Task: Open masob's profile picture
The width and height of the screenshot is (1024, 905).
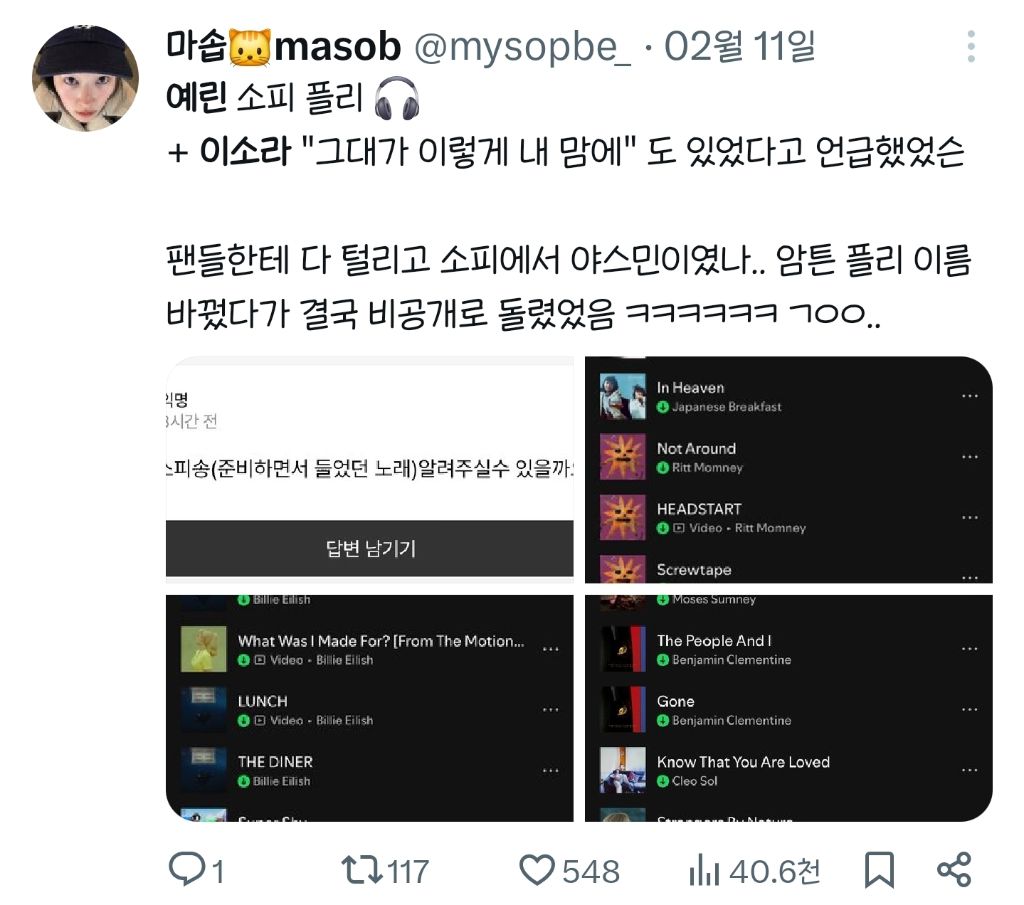Action: 85,78
